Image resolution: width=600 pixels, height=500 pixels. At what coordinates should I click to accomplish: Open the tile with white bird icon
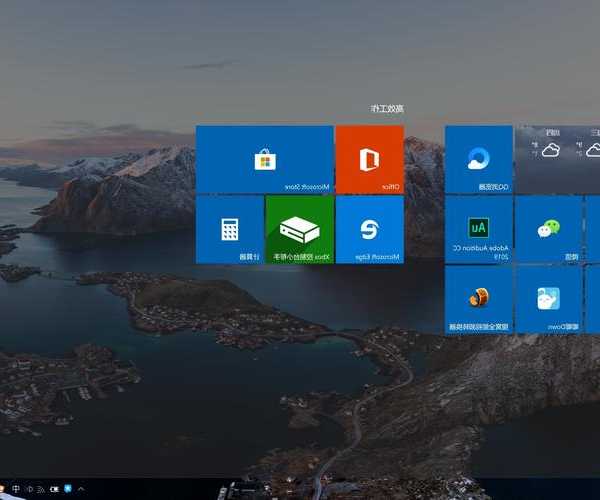click(x=548, y=299)
